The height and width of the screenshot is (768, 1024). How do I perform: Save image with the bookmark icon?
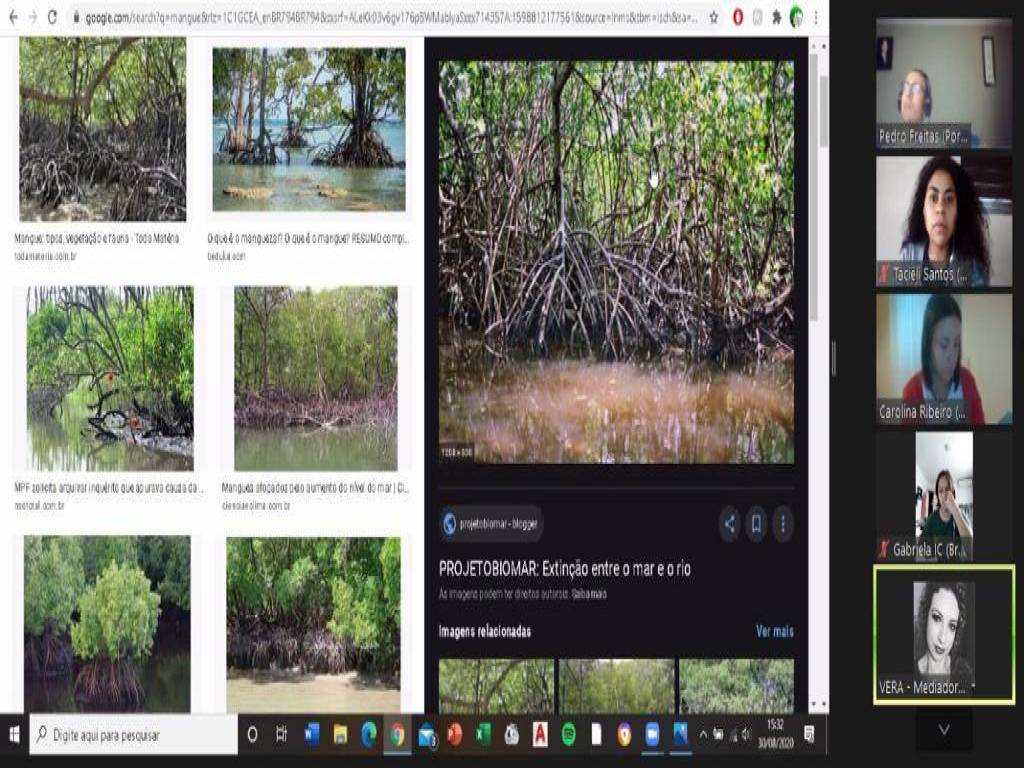click(x=756, y=523)
